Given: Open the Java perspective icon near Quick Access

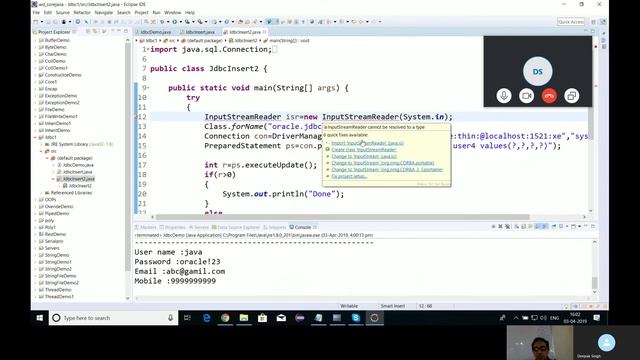Looking at the screenshot, I should [603, 22].
